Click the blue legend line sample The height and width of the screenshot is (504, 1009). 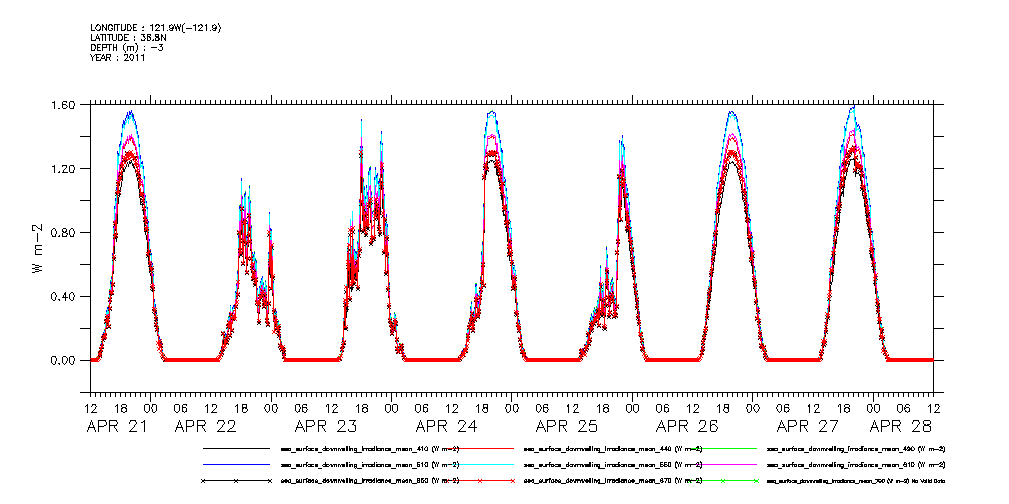(236, 464)
